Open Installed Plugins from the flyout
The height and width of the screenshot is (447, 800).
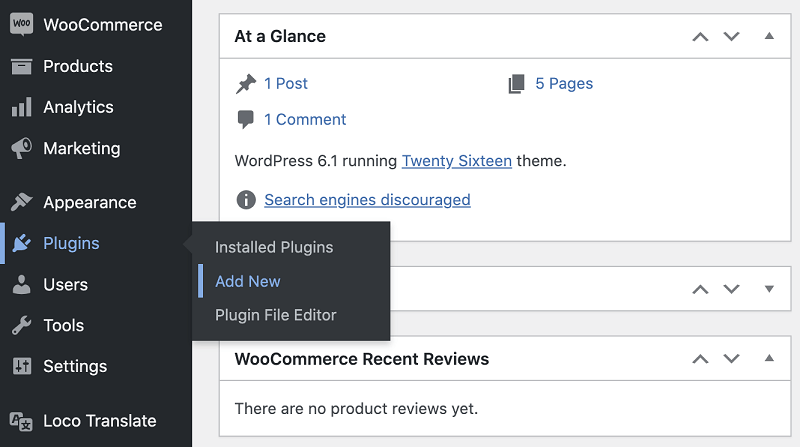coord(274,247)
